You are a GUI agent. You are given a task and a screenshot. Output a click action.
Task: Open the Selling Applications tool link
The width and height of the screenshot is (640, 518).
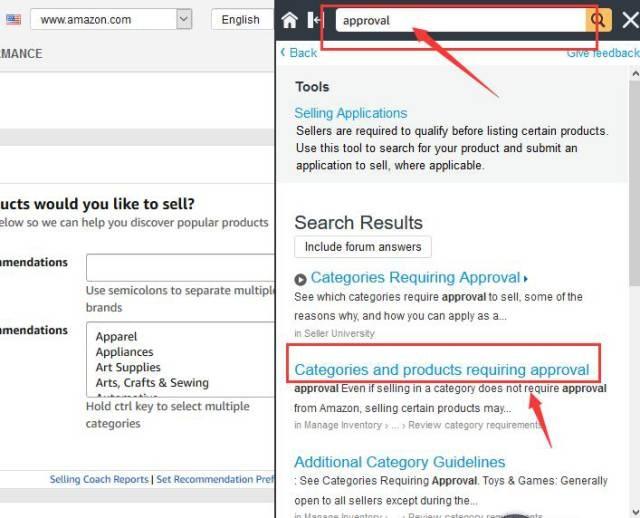tap(350, 113)
